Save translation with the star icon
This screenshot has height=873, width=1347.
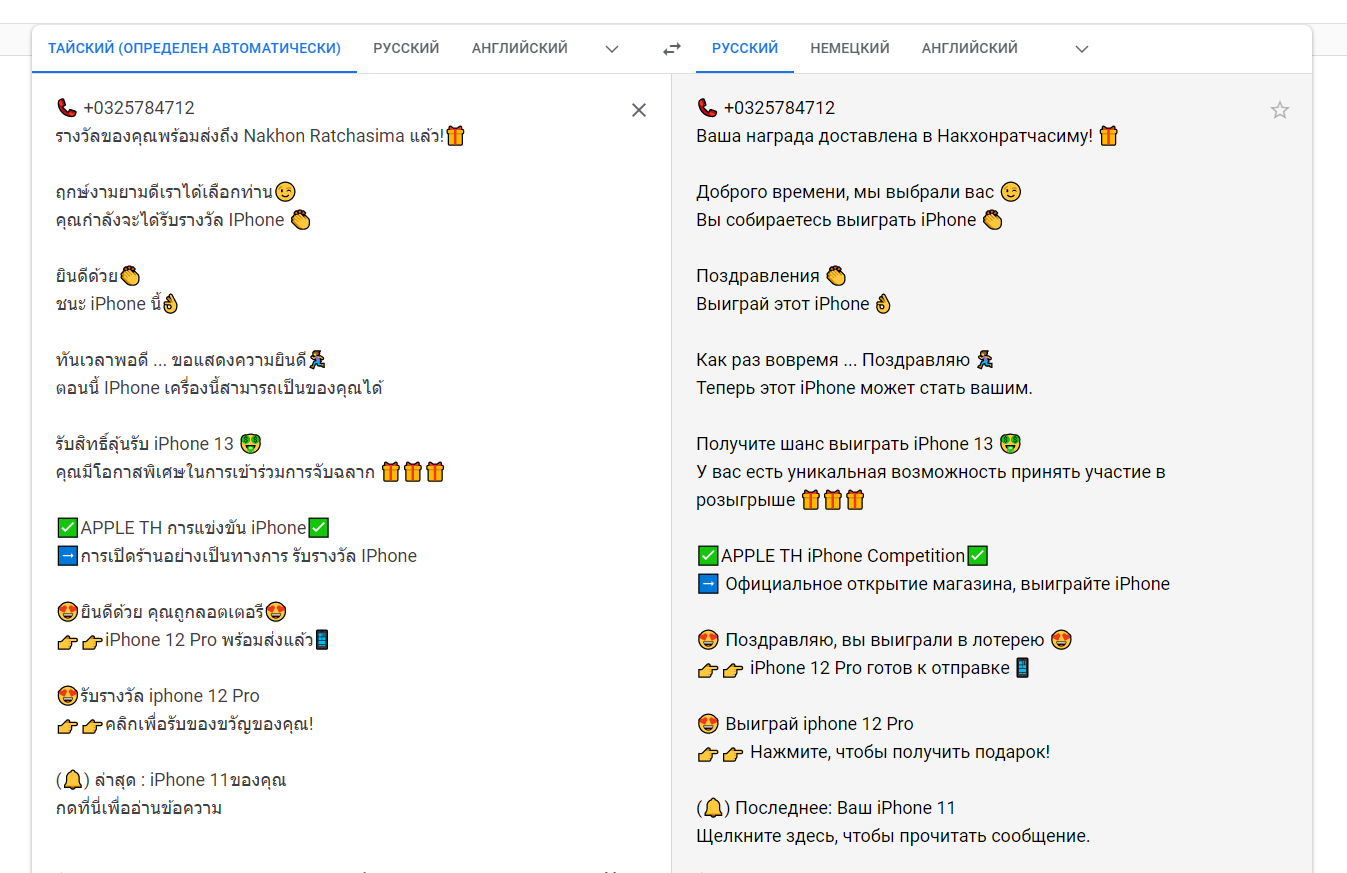pos(1280,110)
